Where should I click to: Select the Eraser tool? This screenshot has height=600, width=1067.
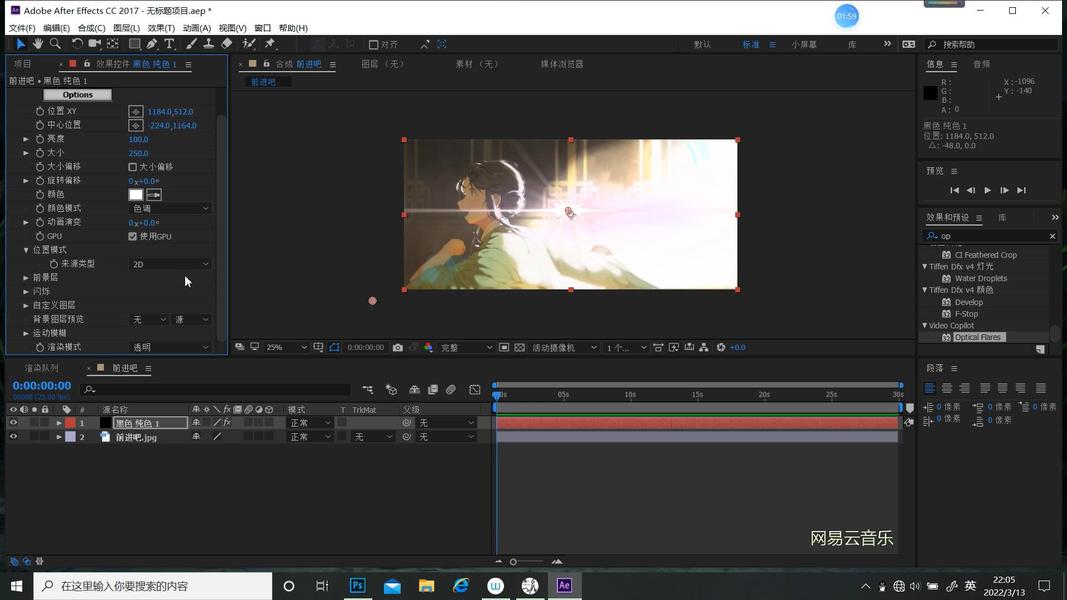(x=227, y=44)
